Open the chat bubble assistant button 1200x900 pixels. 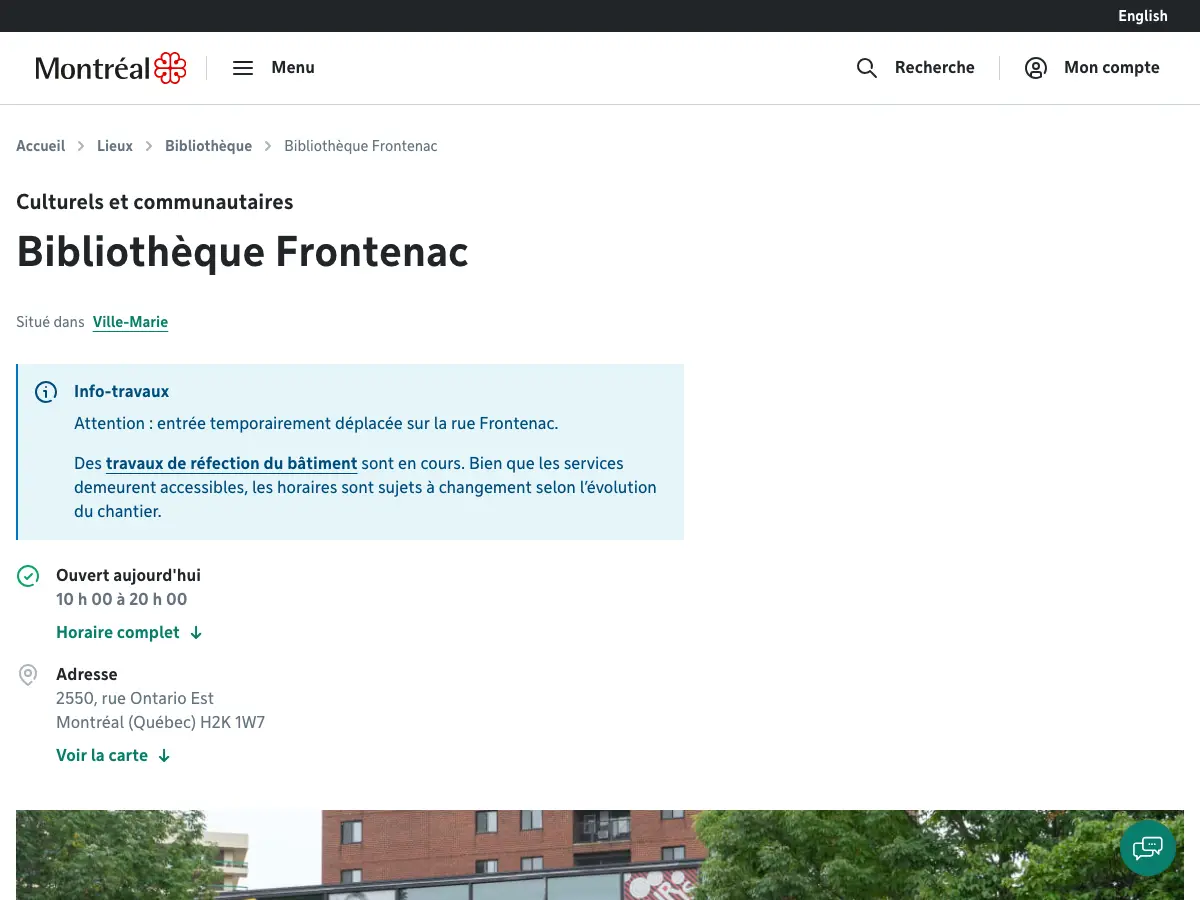[1148, 848]
